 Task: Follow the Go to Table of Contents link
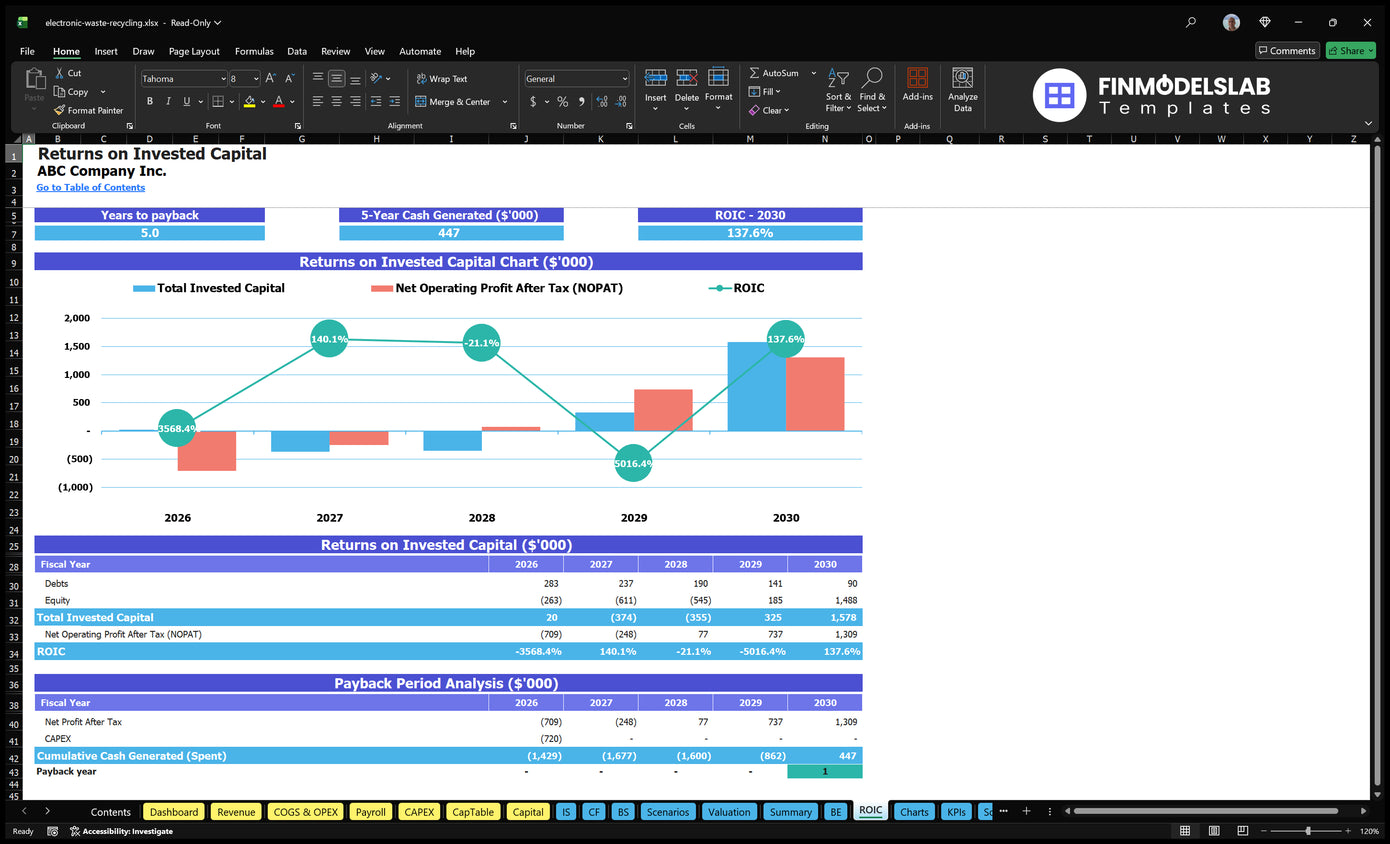tap(91, 188)
